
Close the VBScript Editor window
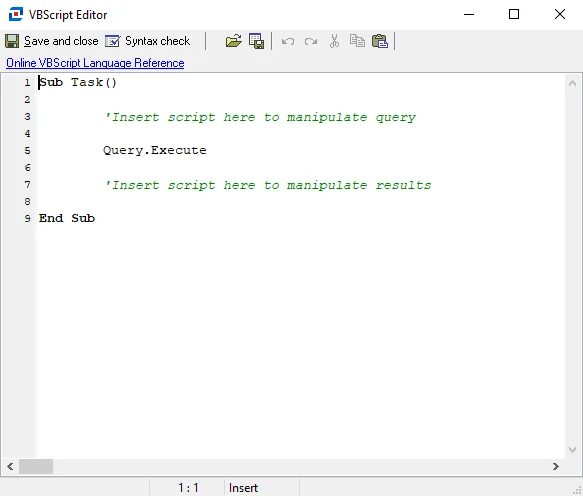[x=560, y=15]
